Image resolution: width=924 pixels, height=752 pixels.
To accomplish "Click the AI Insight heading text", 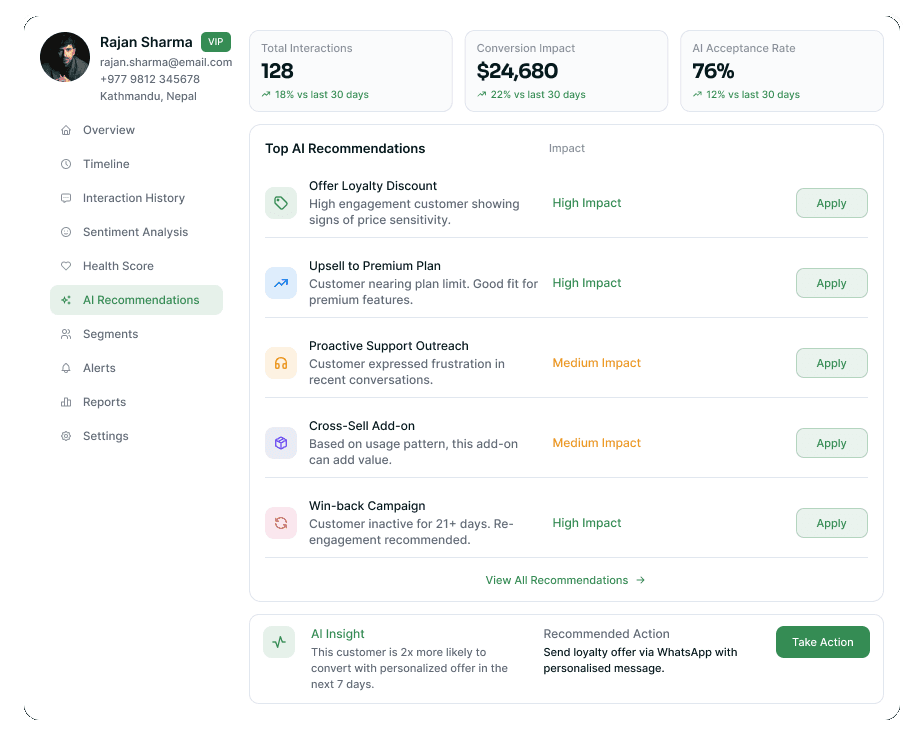I will point(338,634).
